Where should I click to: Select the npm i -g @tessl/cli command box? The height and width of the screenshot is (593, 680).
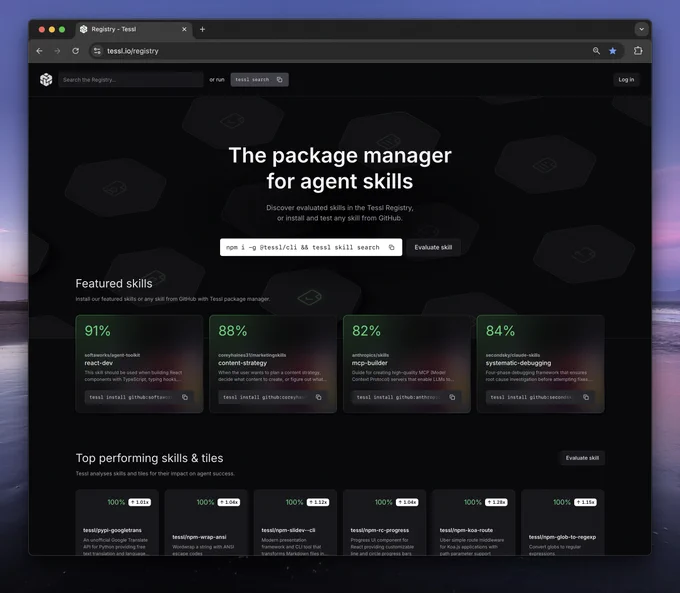tap(311, 247)
